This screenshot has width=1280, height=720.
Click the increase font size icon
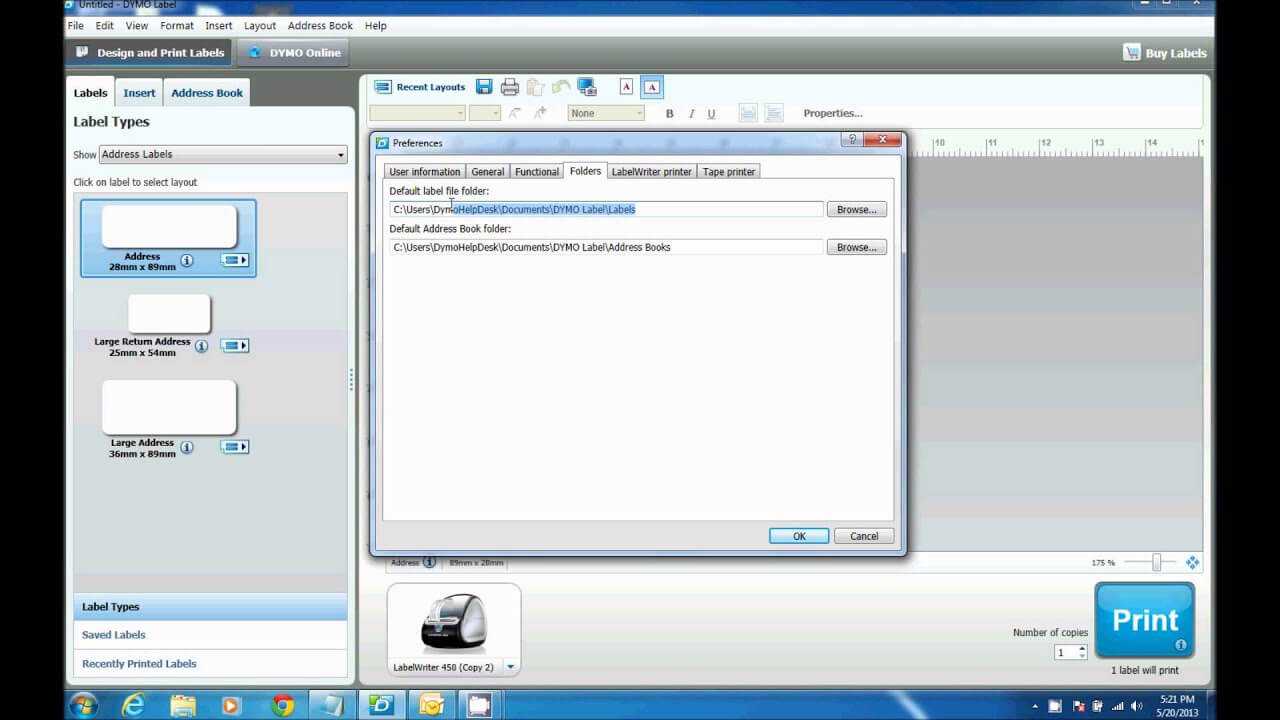pyautogui.click(x=541, y=113)
